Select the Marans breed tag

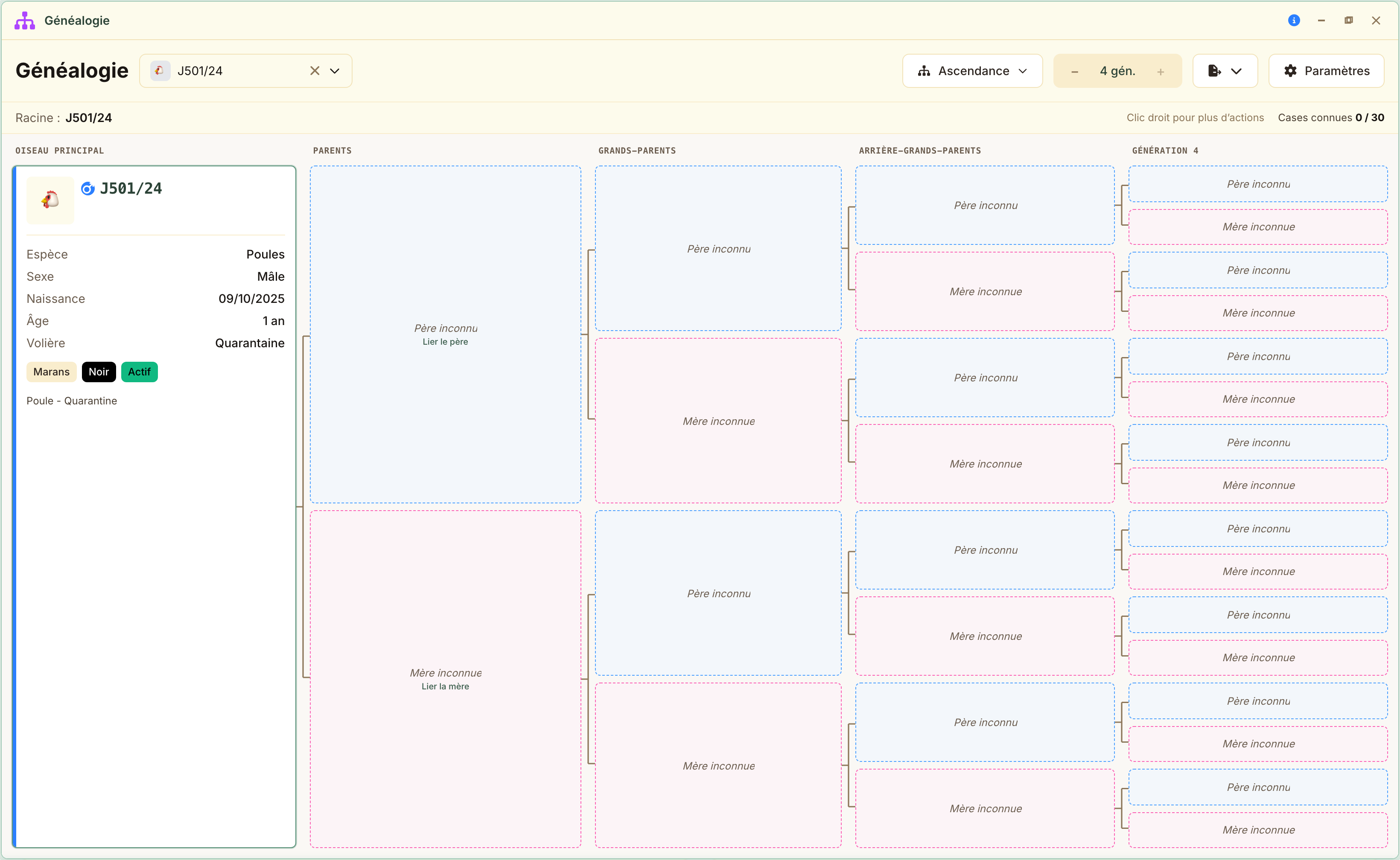(x=51, y=372)
